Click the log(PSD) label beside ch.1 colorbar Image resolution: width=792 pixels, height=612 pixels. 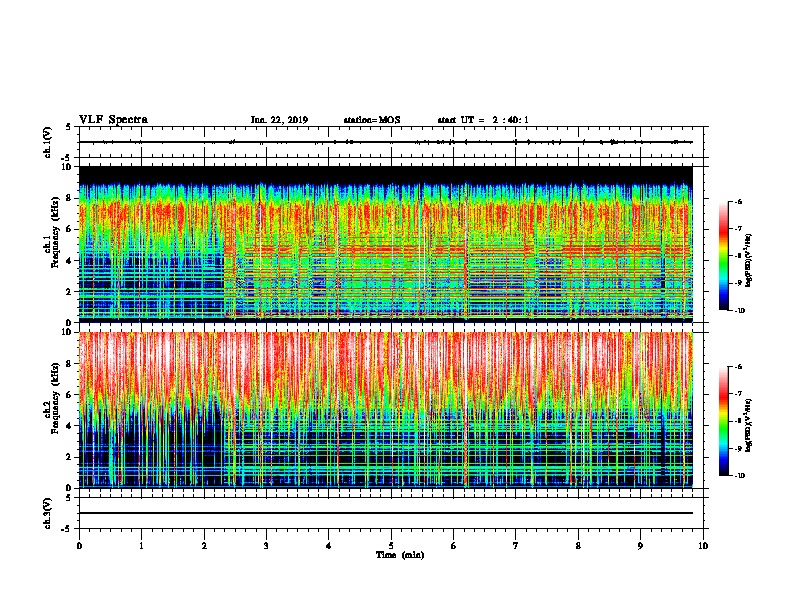coord(748,260)
